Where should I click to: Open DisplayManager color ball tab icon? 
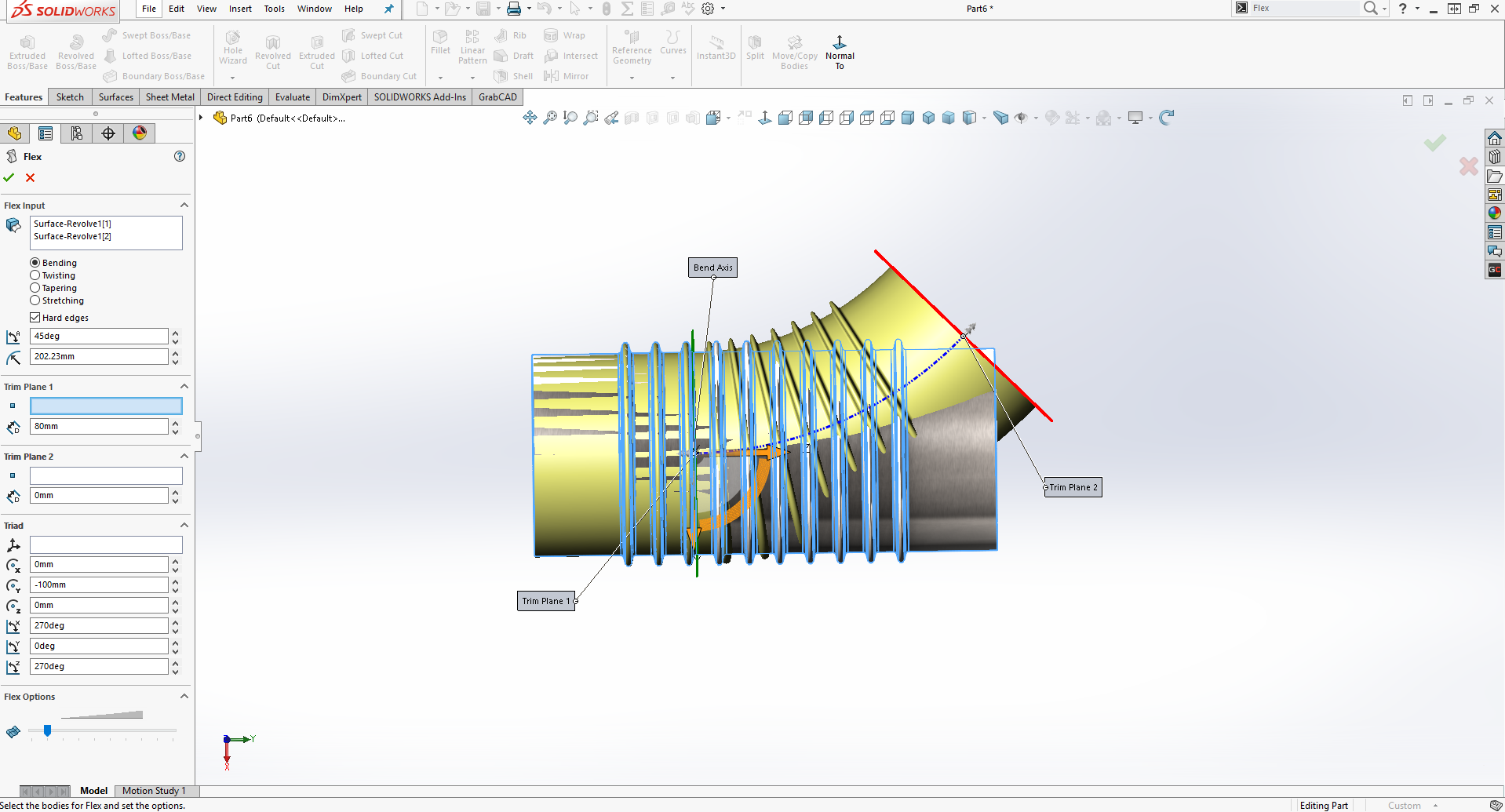coord(140,133)
